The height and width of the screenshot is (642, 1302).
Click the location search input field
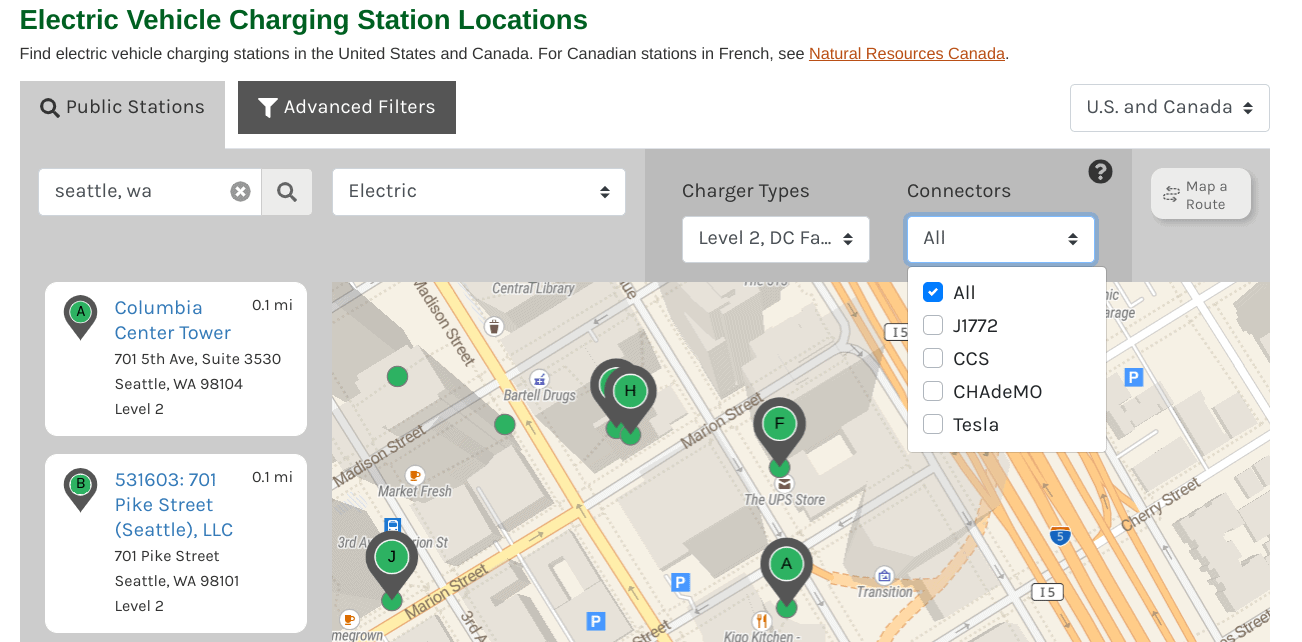pyautogui.click(x=135, y=192)
